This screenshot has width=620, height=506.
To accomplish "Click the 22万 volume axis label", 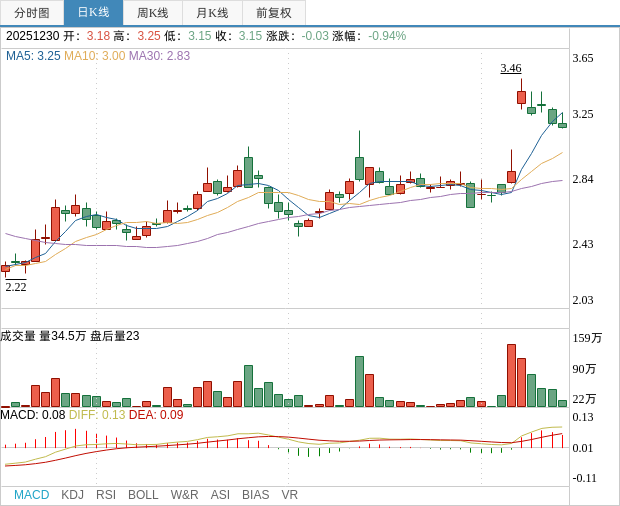I will 584,399.
